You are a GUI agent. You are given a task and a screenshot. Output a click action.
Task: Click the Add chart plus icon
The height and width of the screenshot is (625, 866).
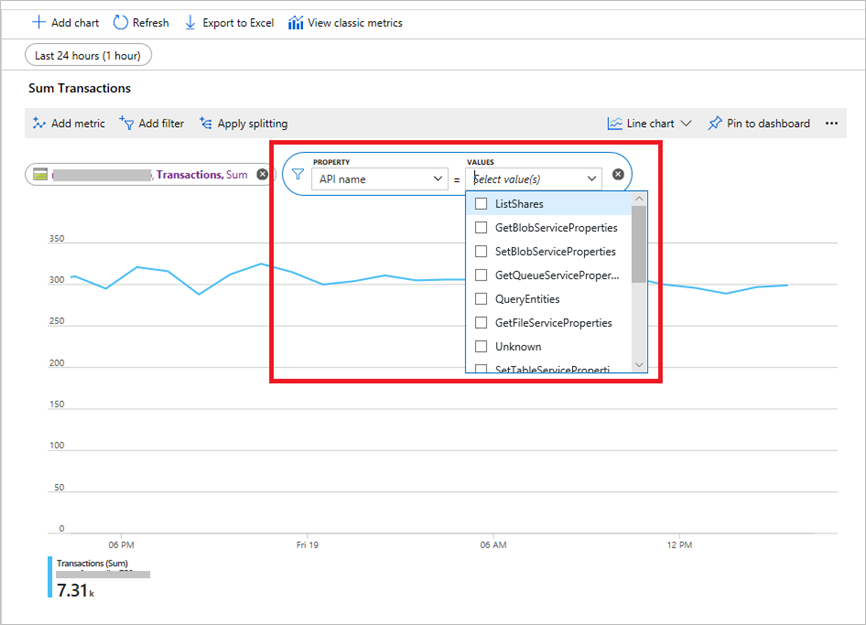(x=39, y=22)
